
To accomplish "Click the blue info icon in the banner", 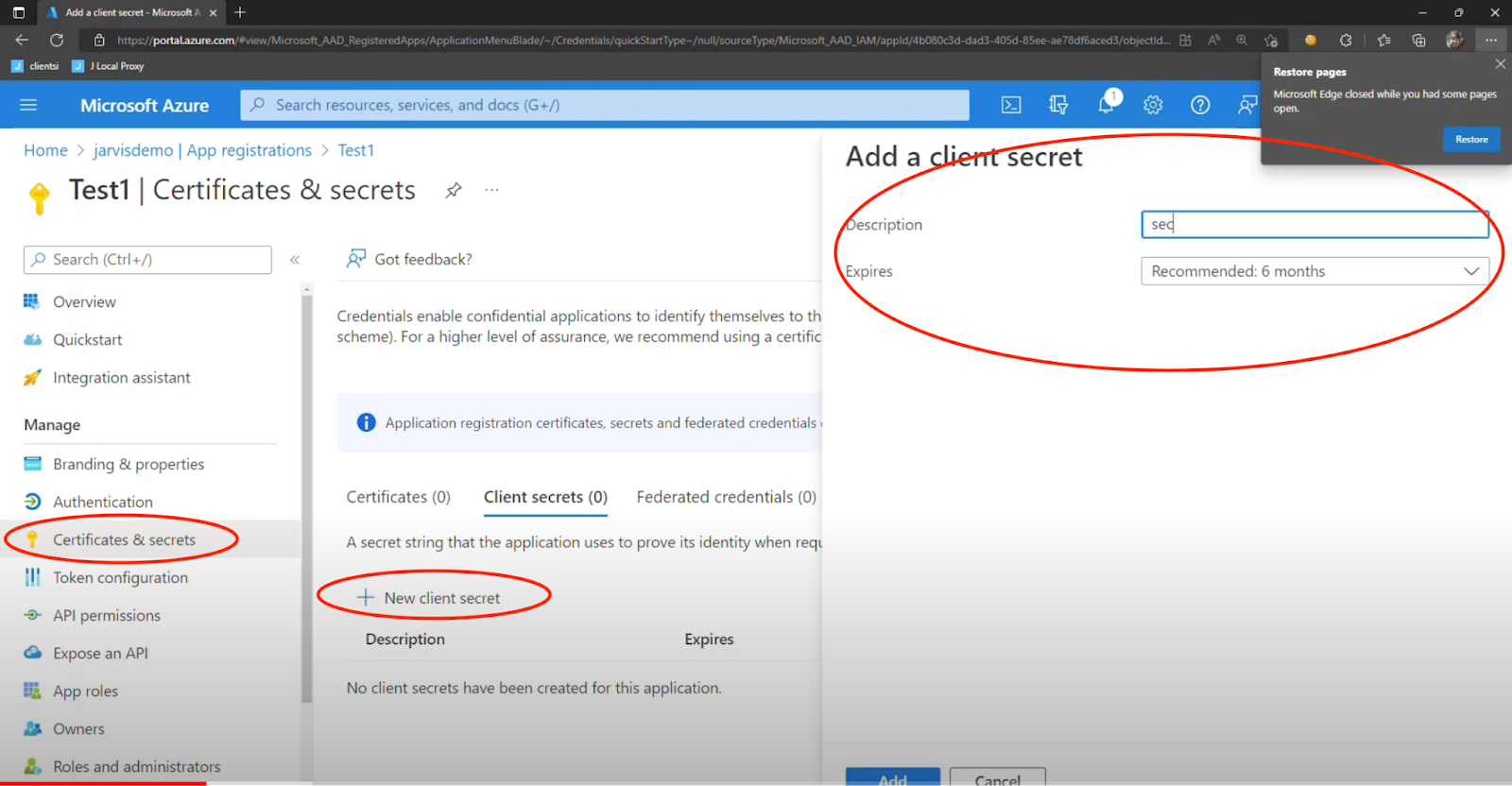I will (366, 422).
